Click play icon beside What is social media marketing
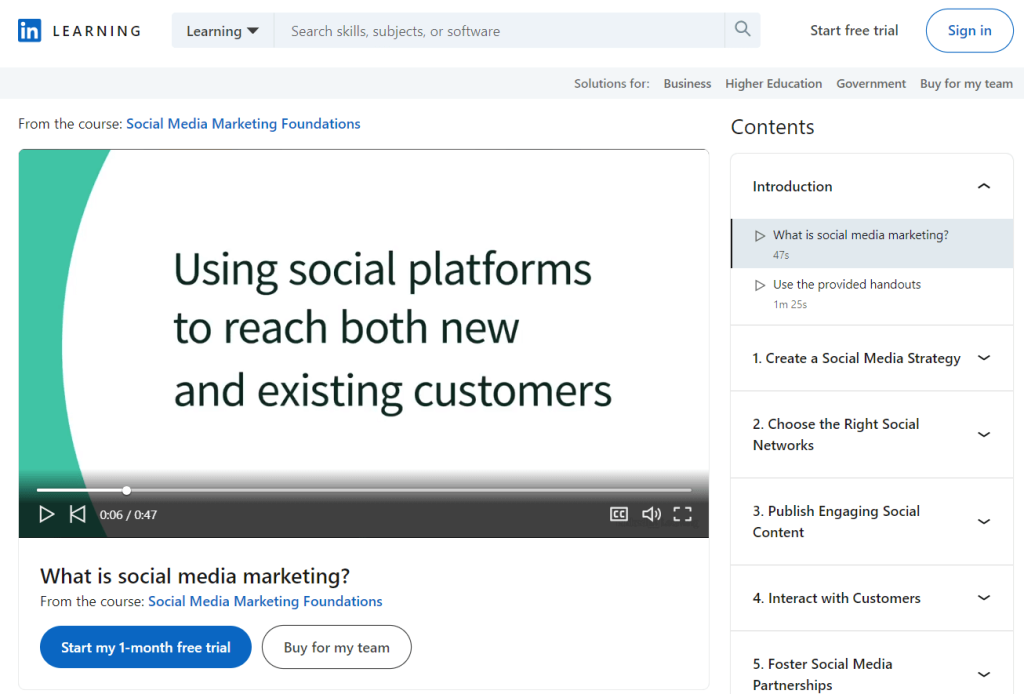The width and height of the screenshot is (1024, 694). [x=761, y=236]
